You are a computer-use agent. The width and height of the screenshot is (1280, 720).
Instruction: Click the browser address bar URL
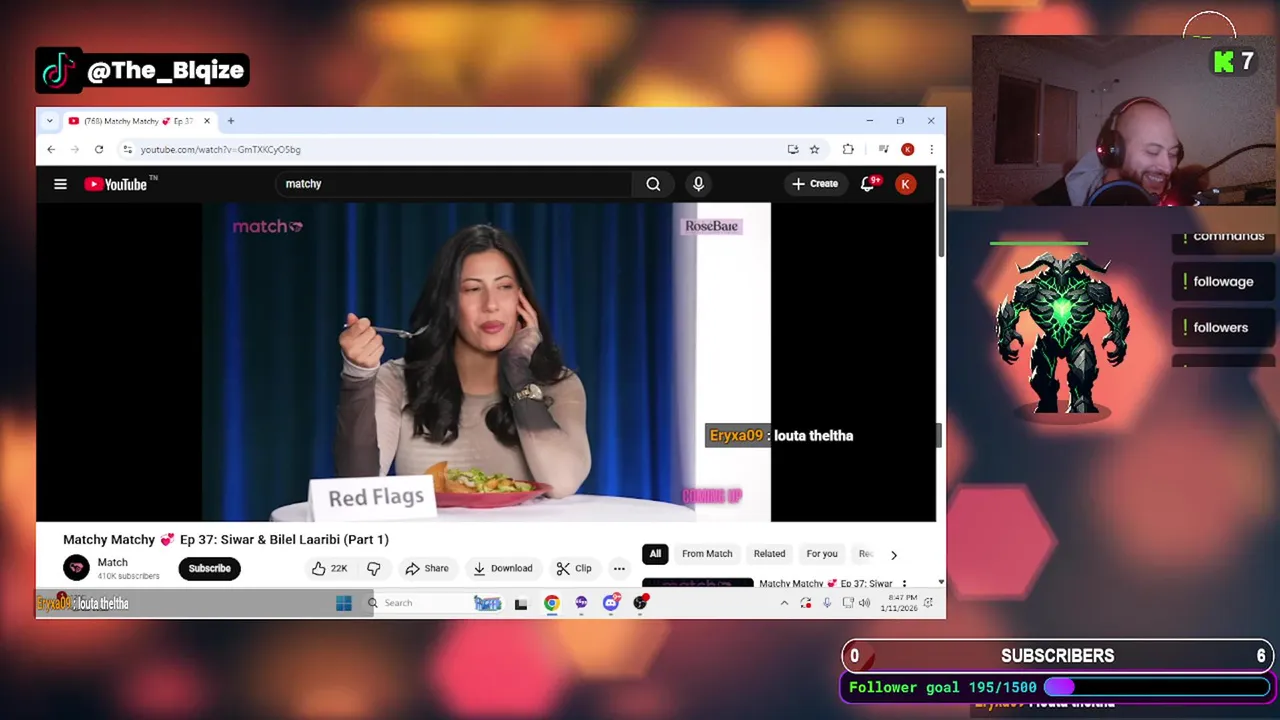point(220,149)
